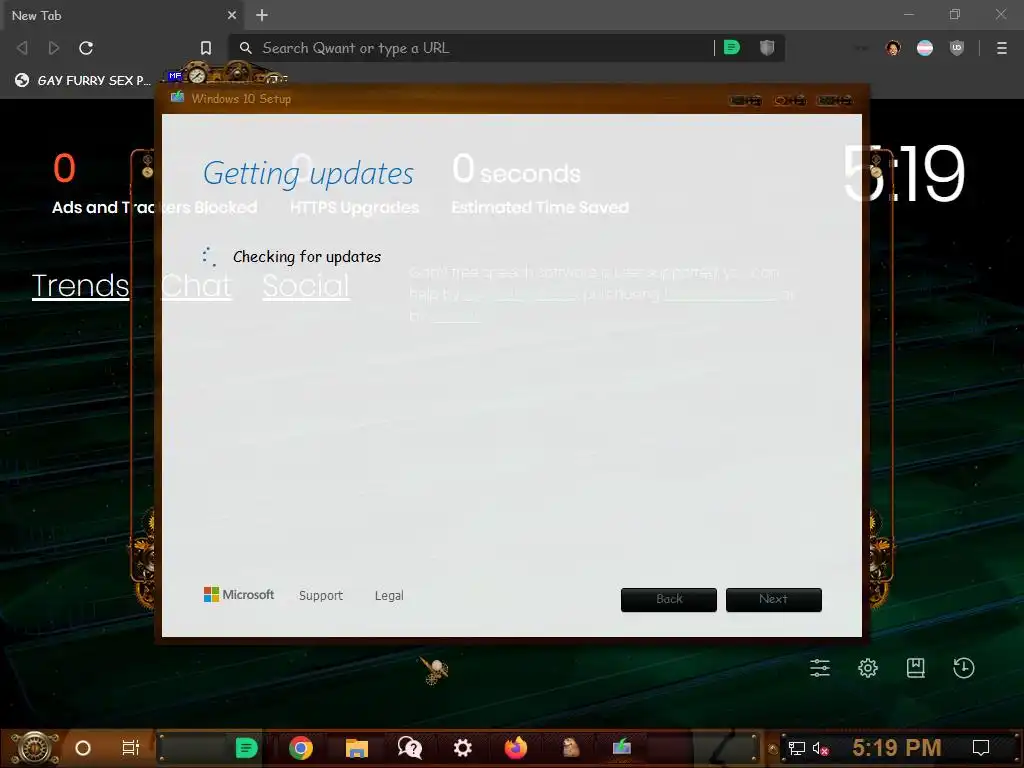The image size is (1024, 768).
Task: Open the browser hamburger menu
Action: click(1001, 48)
